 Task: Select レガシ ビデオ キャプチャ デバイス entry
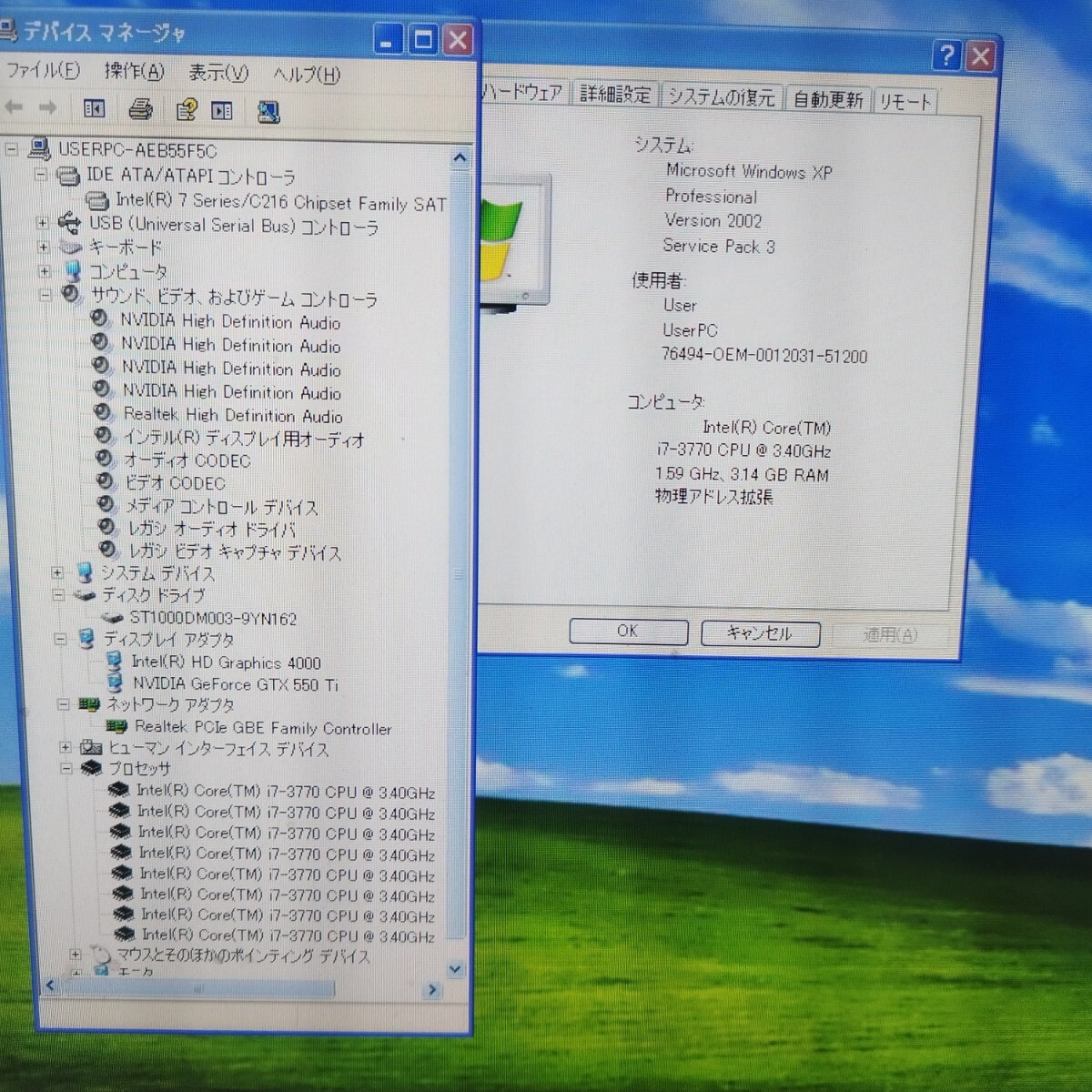(x=234, y=551)
